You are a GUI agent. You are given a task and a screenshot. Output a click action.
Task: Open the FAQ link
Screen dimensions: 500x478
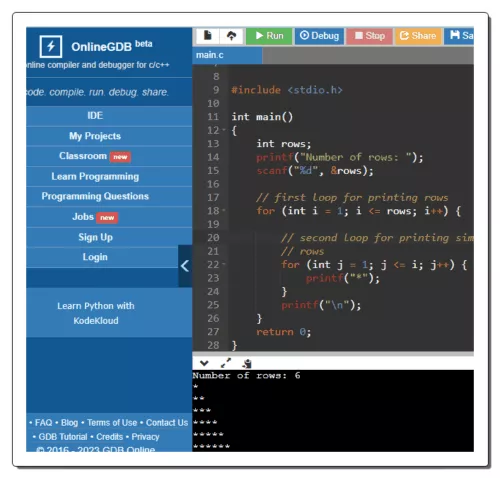tap(43, 423)
